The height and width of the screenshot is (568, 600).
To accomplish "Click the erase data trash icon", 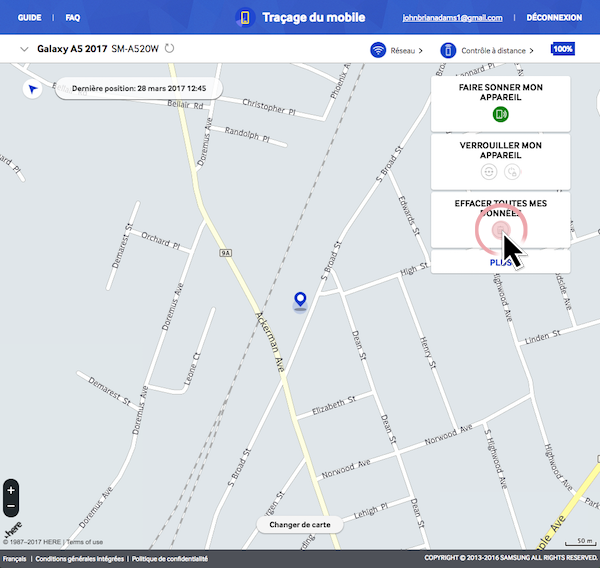I will pos(501,230).
